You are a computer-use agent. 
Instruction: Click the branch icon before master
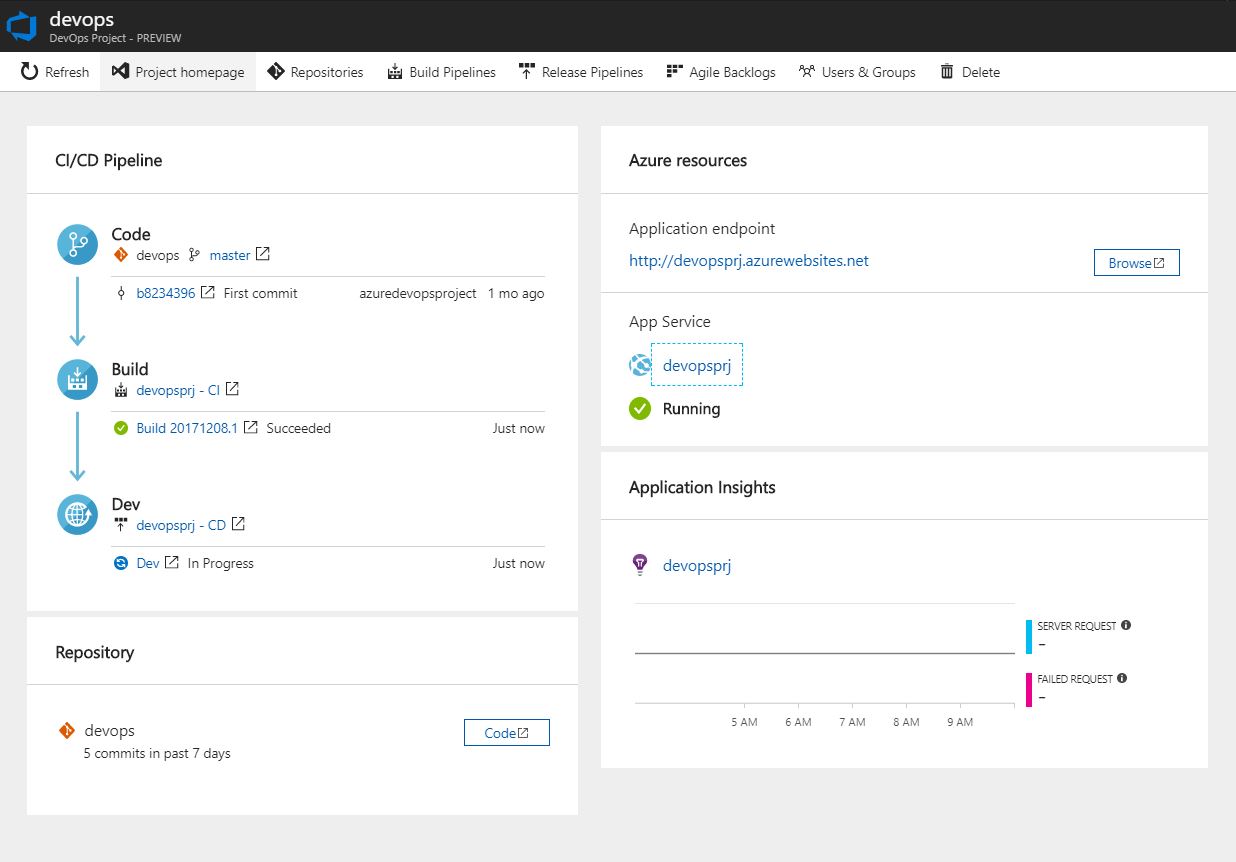195,255
